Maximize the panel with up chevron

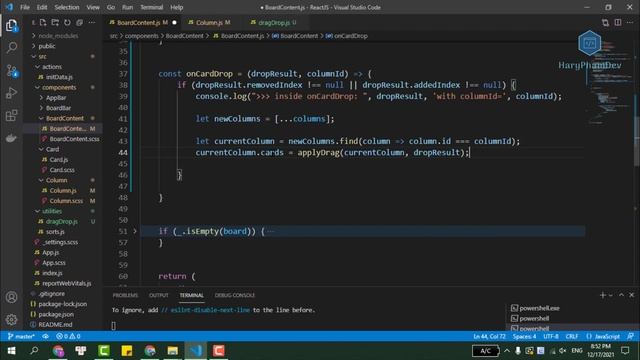(x=621, y=295)
